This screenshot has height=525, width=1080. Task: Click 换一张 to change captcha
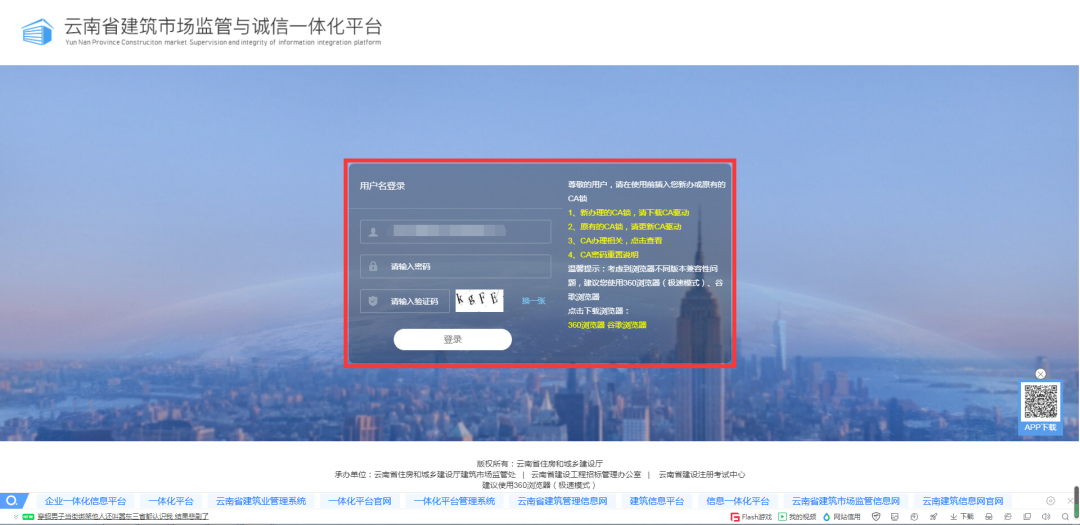pyautogui.click(x=533, y=301)
